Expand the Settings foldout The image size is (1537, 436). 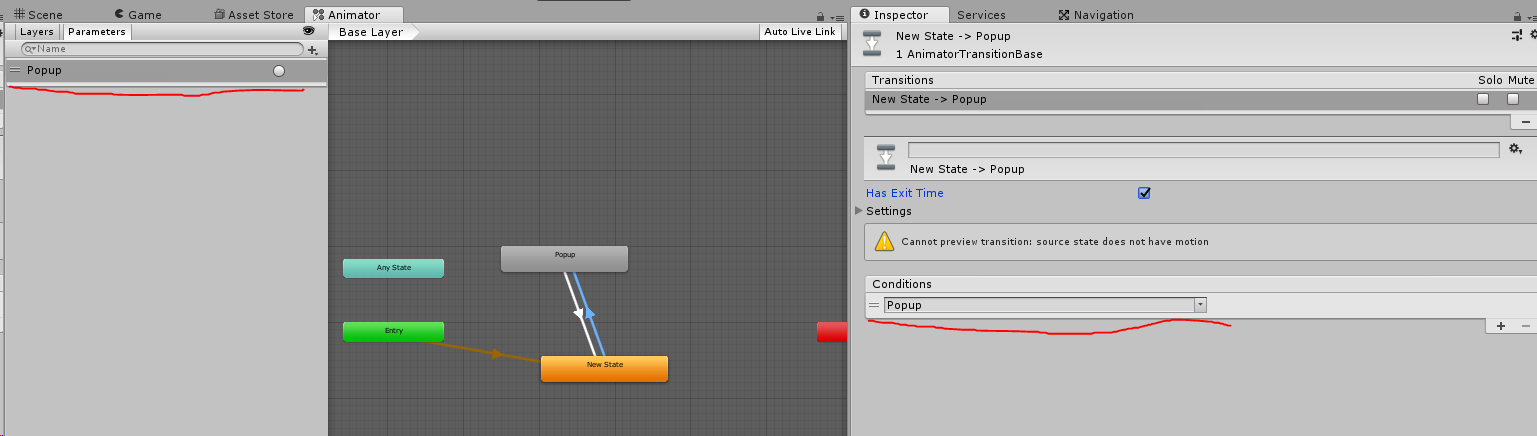pyautogui.click(x=860, y=211)
